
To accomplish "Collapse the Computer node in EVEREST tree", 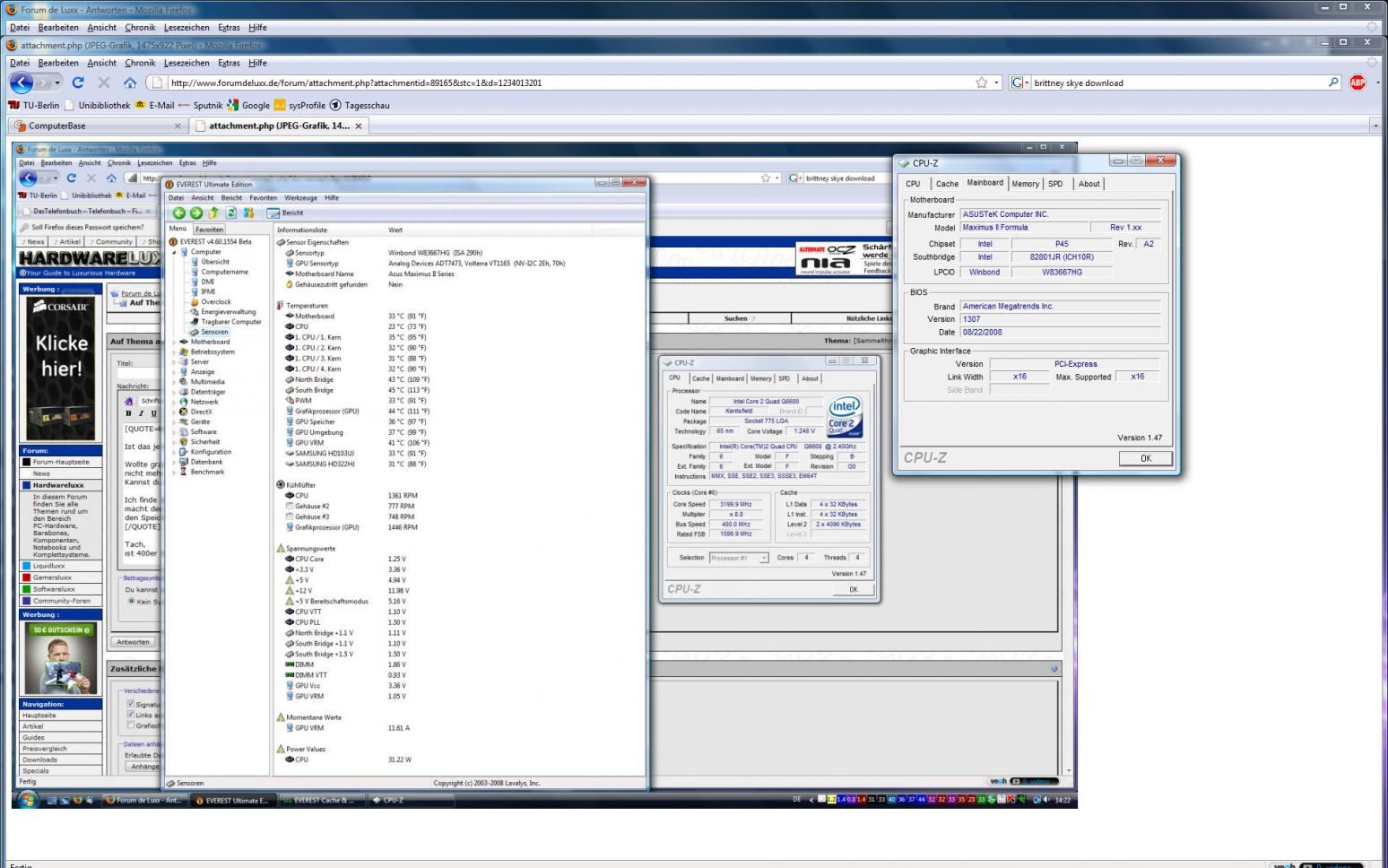I will coord(176,252).
